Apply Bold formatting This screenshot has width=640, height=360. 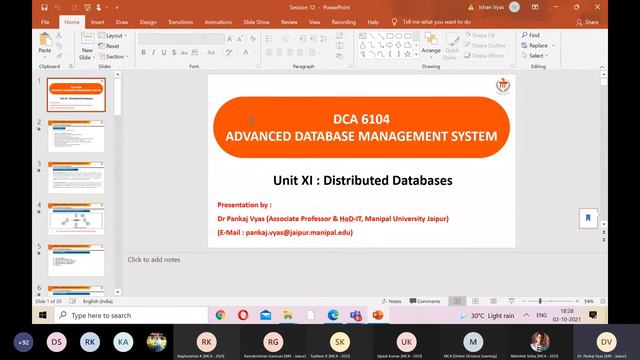(143, 52)
